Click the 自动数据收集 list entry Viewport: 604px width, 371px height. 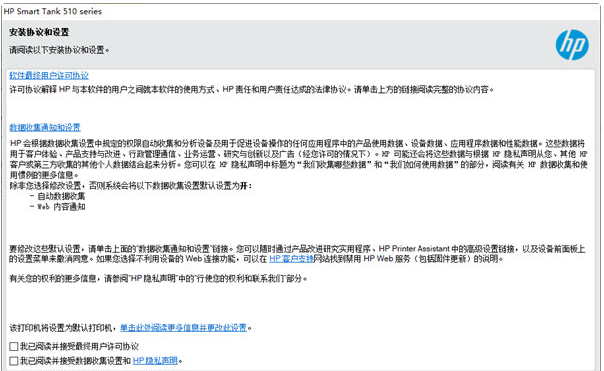click(x=61, y=196)
